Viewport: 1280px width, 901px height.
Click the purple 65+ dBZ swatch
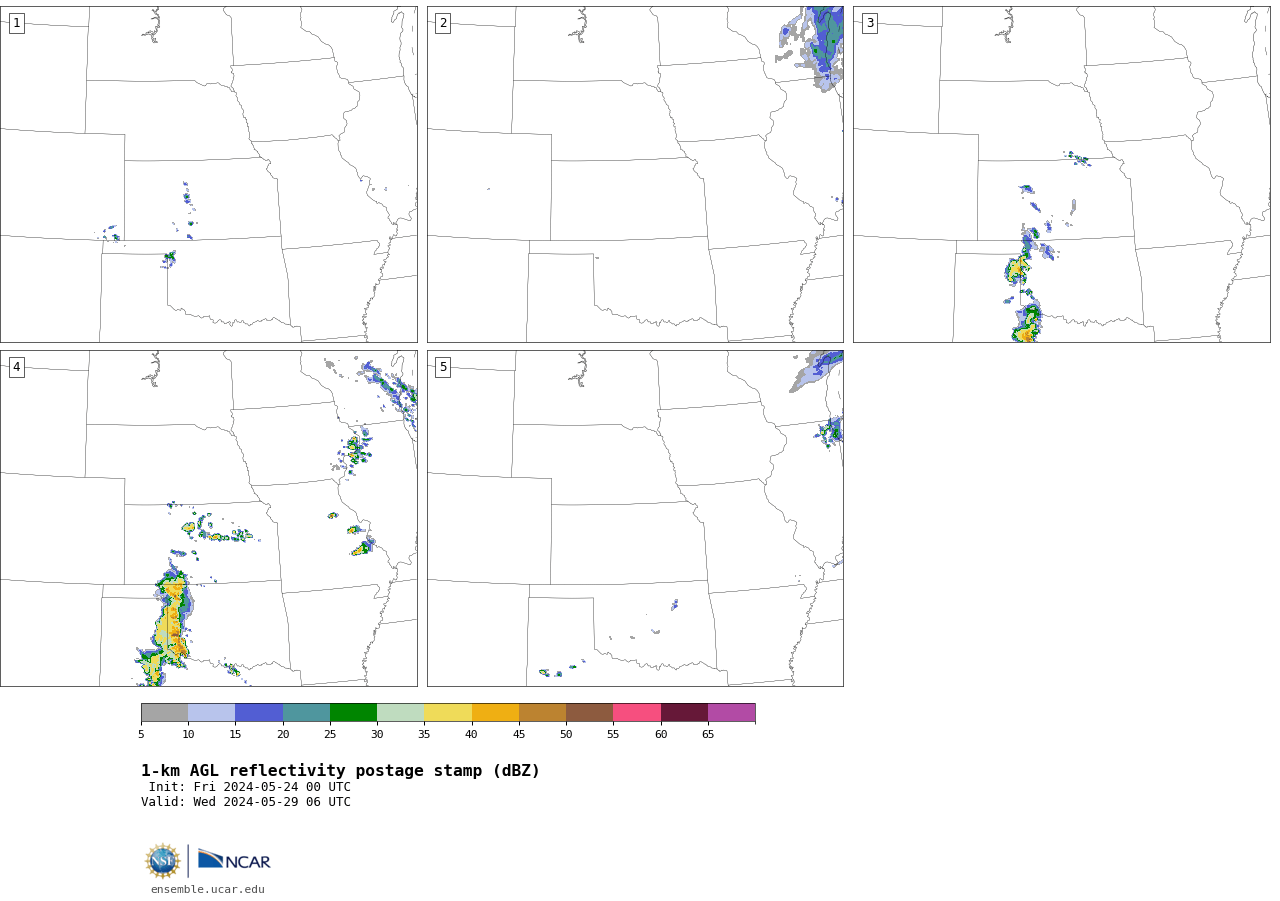click(x=732, y=713)
